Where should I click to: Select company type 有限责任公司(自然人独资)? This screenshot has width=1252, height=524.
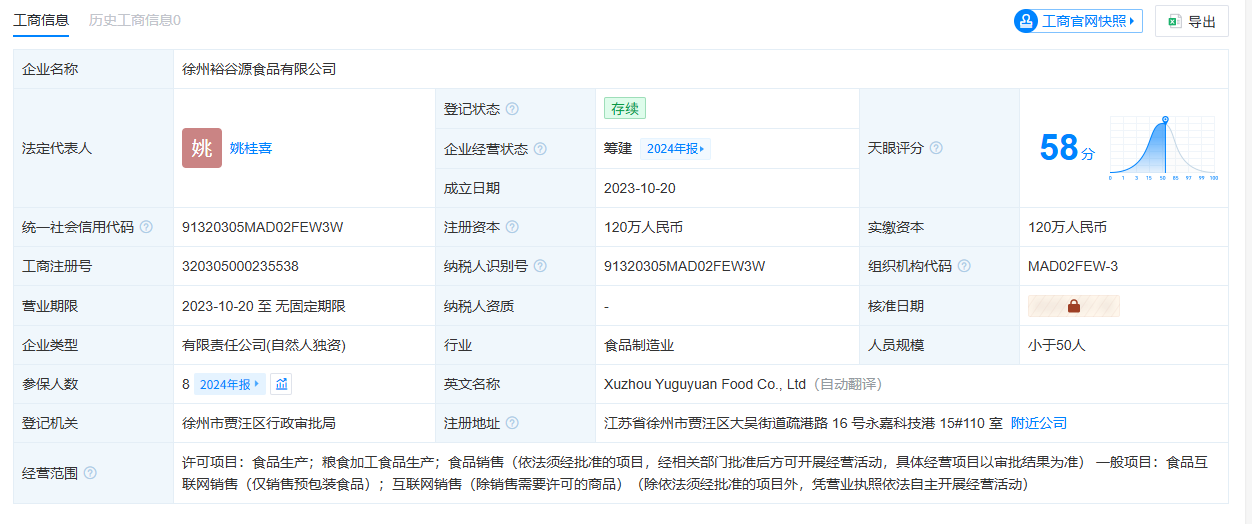264,345
